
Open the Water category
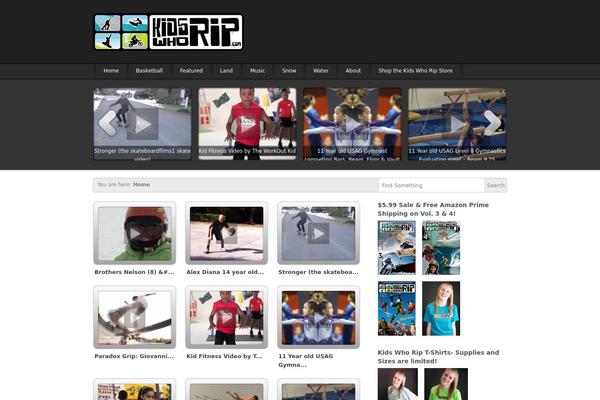coord(321,71)
